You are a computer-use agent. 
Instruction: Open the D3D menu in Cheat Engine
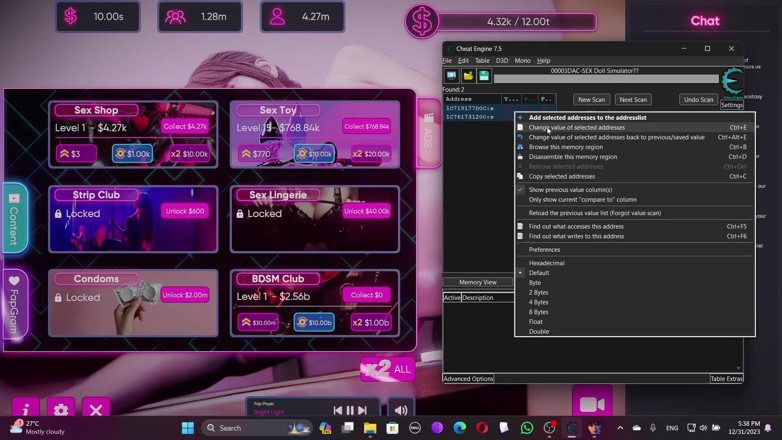pyautogui.click(x=502, y=61)
